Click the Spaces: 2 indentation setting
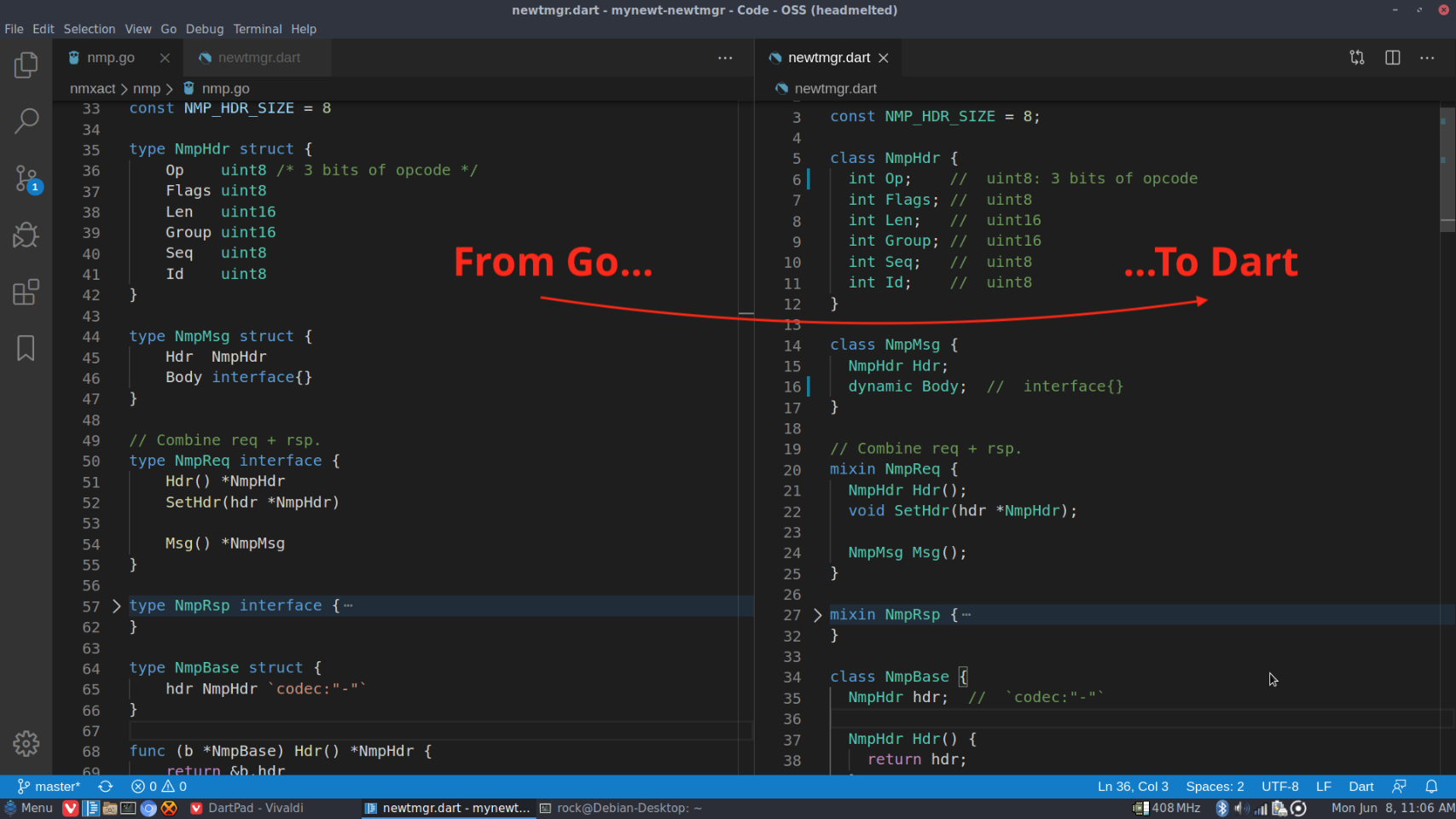Screen dimensions: 1456x819 tap(1215, 787)
